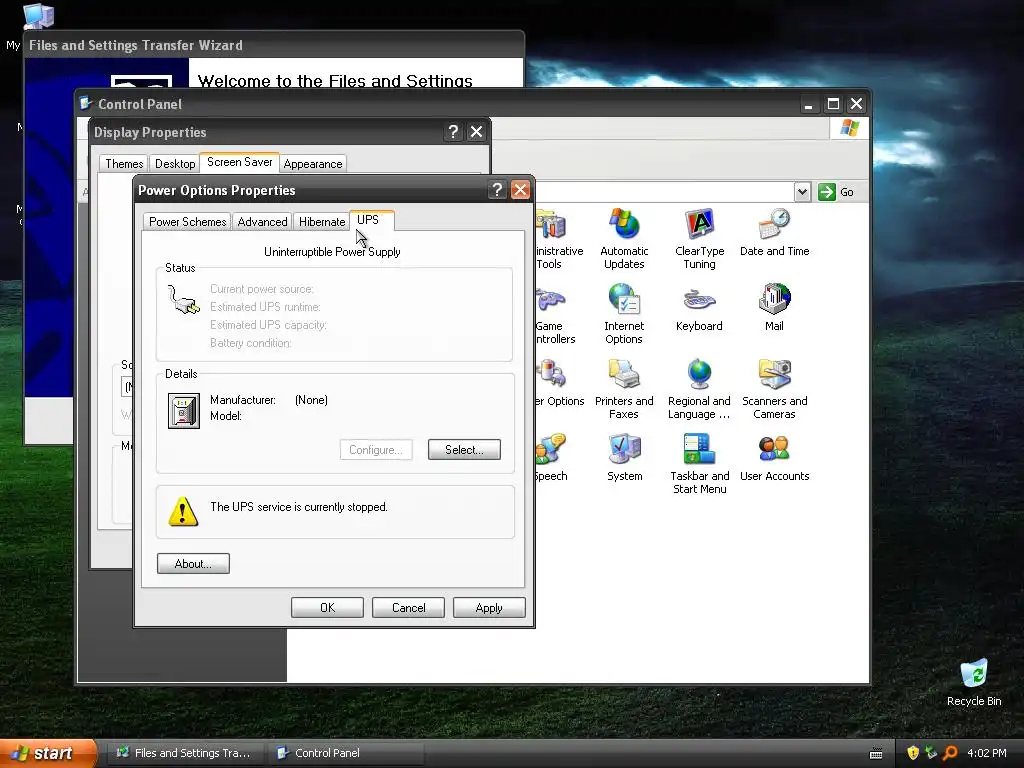The width and height of the screenshot is (1024, 768).
Task: Open Power Options help question mark button
Action: click(x=497, y=190)
